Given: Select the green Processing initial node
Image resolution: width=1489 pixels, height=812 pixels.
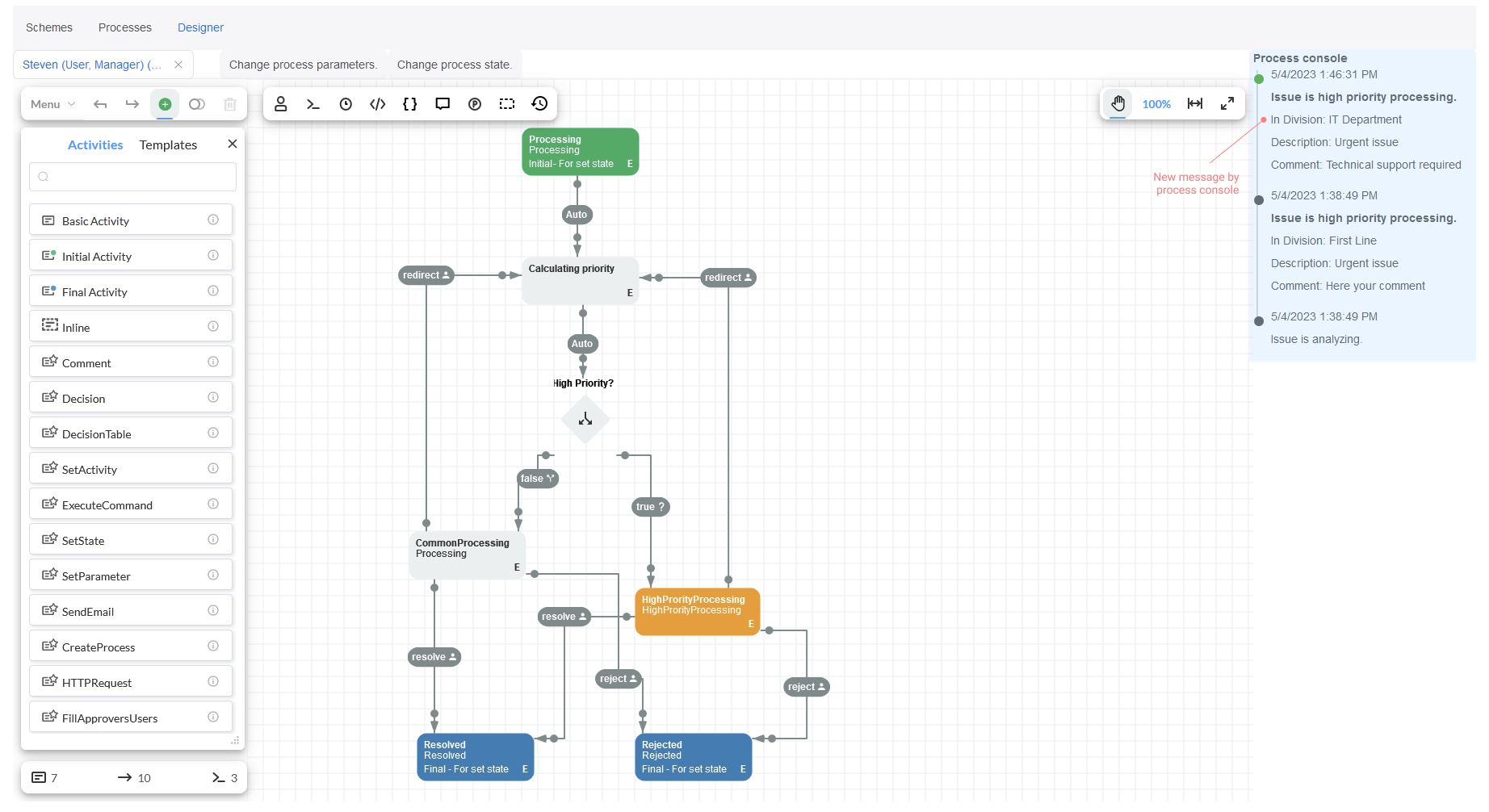Looking at the screenshot, I should click(x=581, y=152).
